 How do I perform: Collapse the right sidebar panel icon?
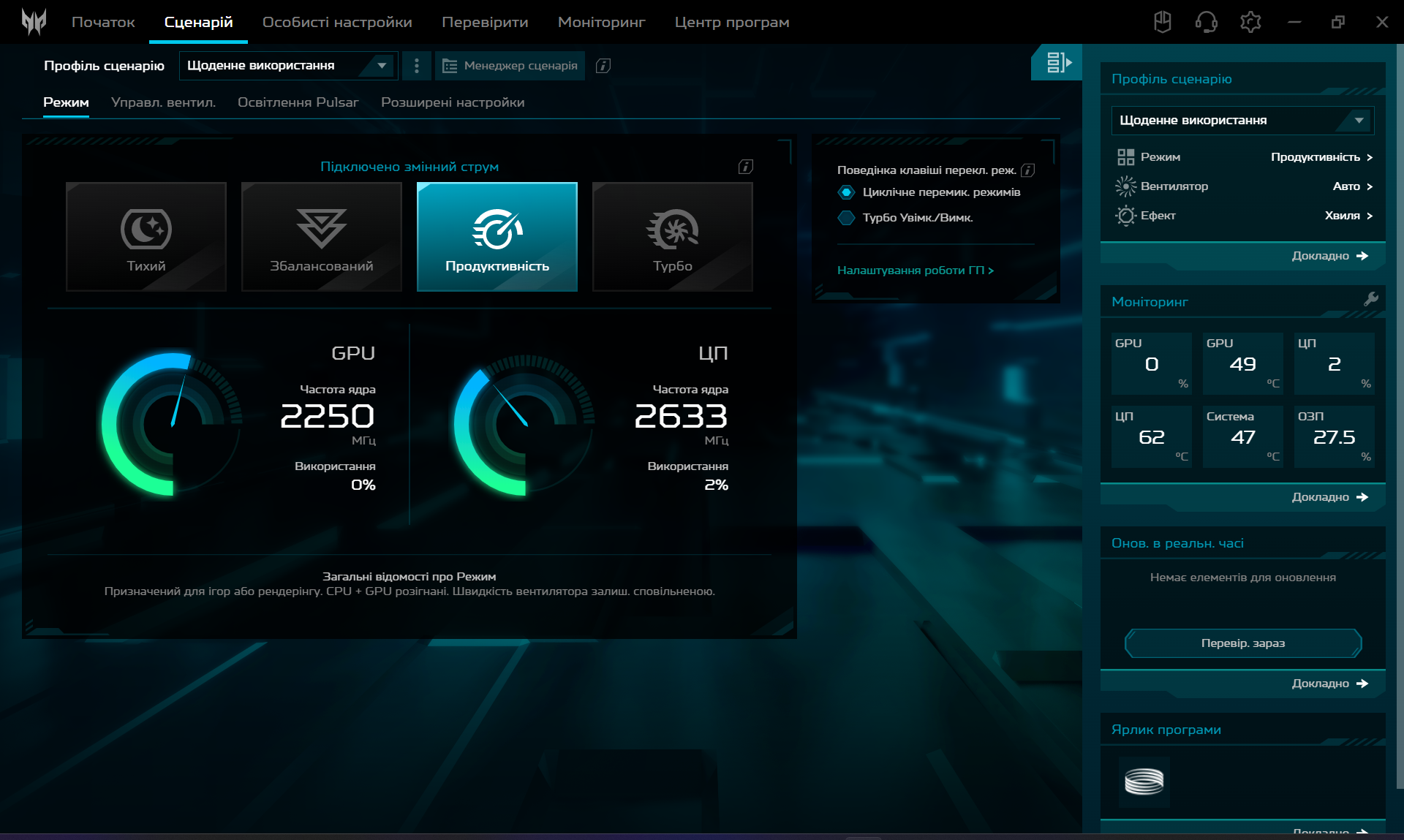[x=1057, y=63]
